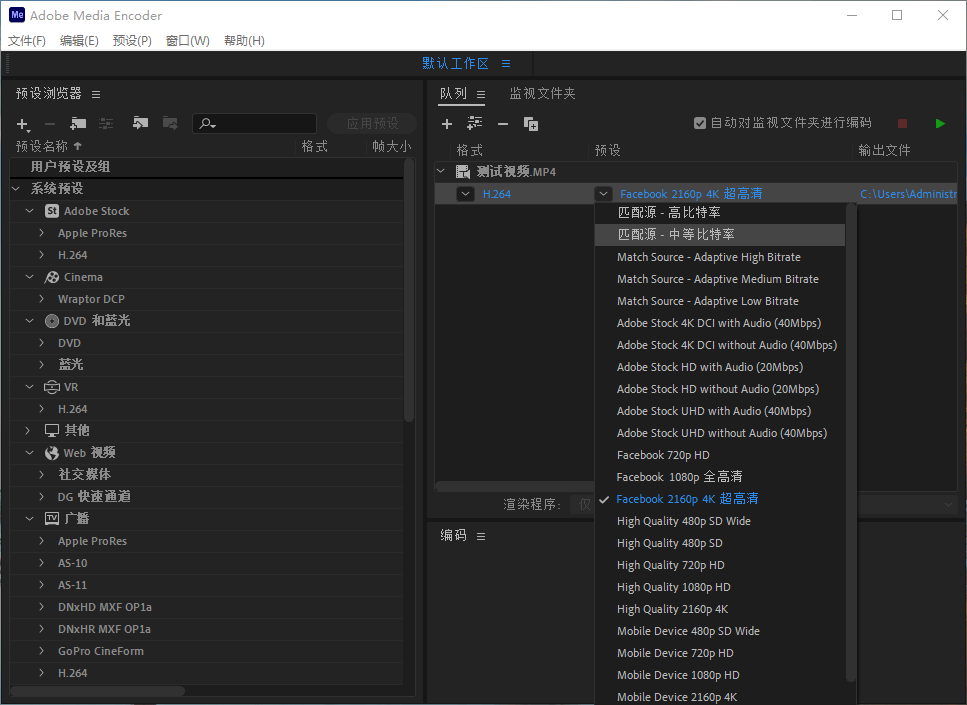The width and height of the screenshot is (967, 705).
Task: Choose Adobe Stock UHD with Audio (40Mbps)
Action: click(x=720, y=411)
